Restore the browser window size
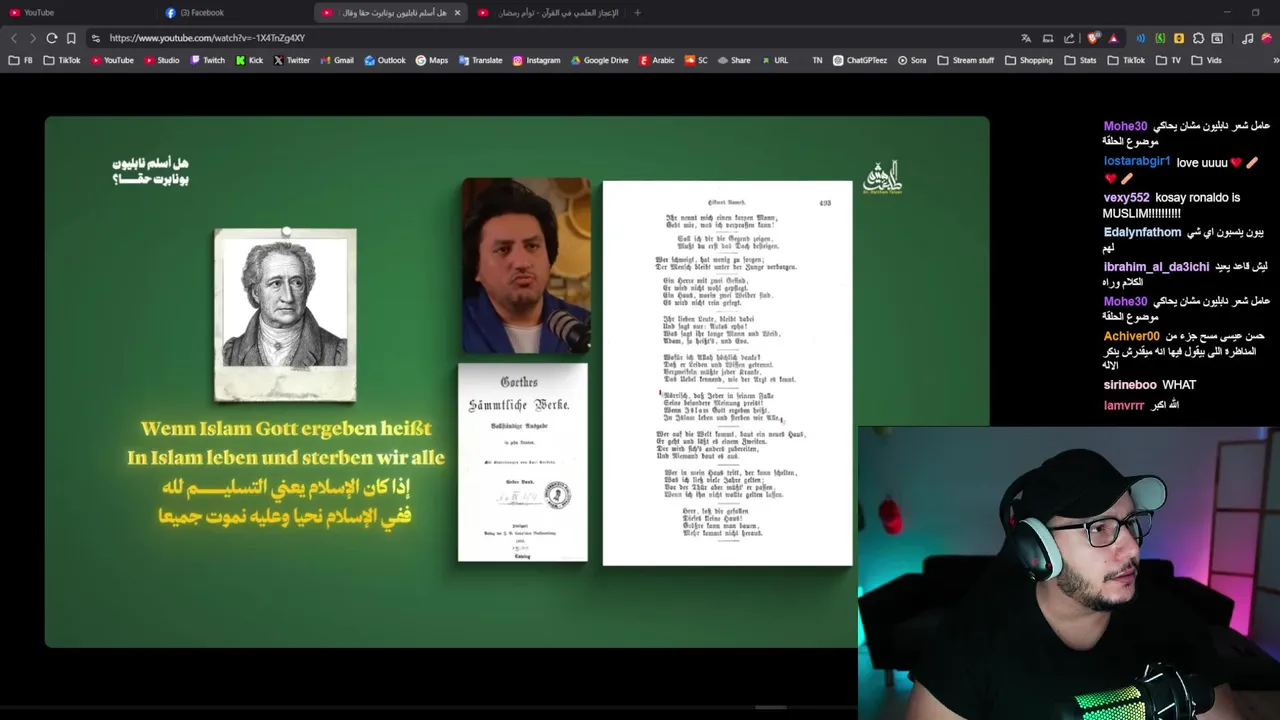The image size is (1280, 720). [1255, 13]
